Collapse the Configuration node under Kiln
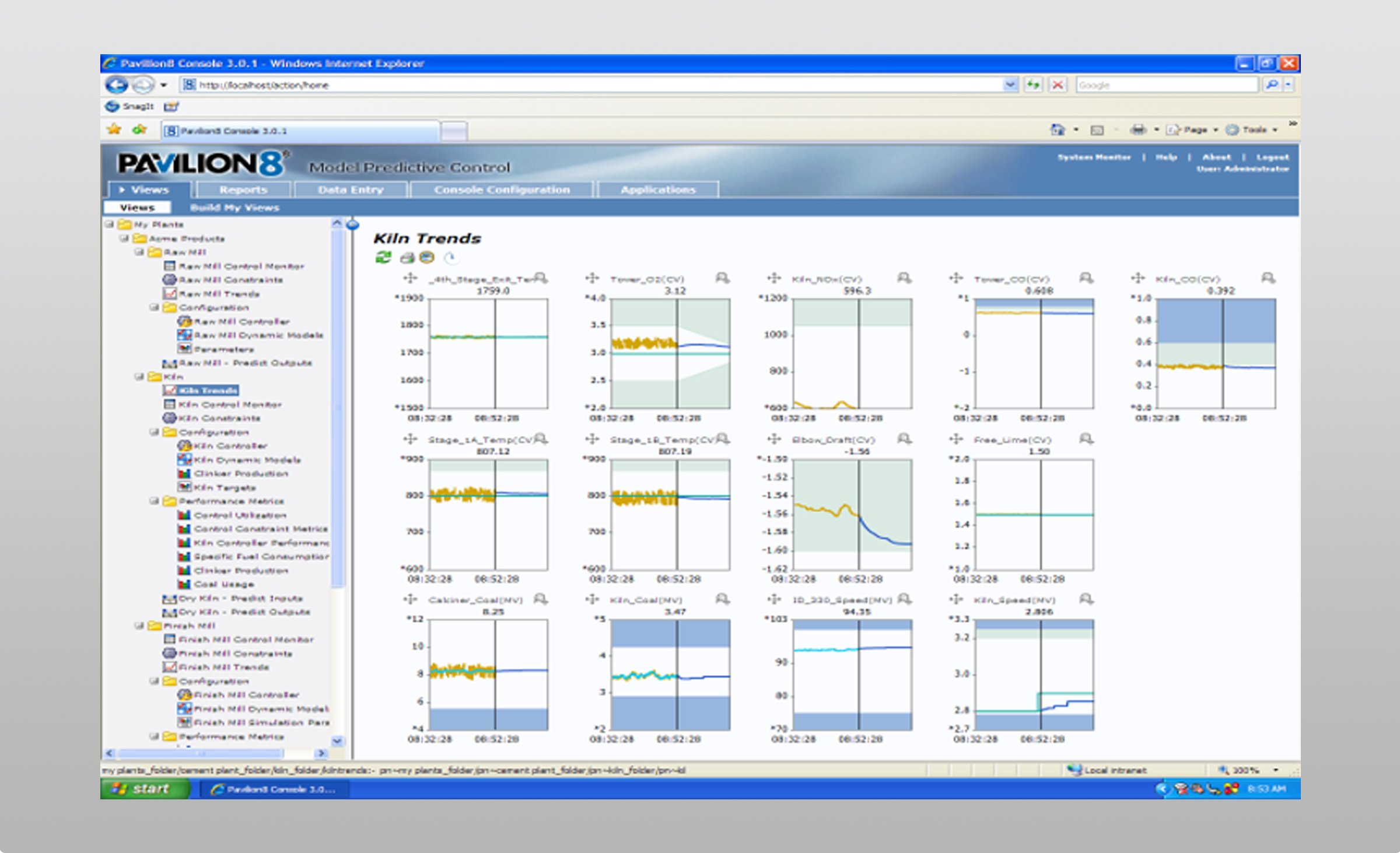Screen dimensions: 1400x853 [154, 432]
